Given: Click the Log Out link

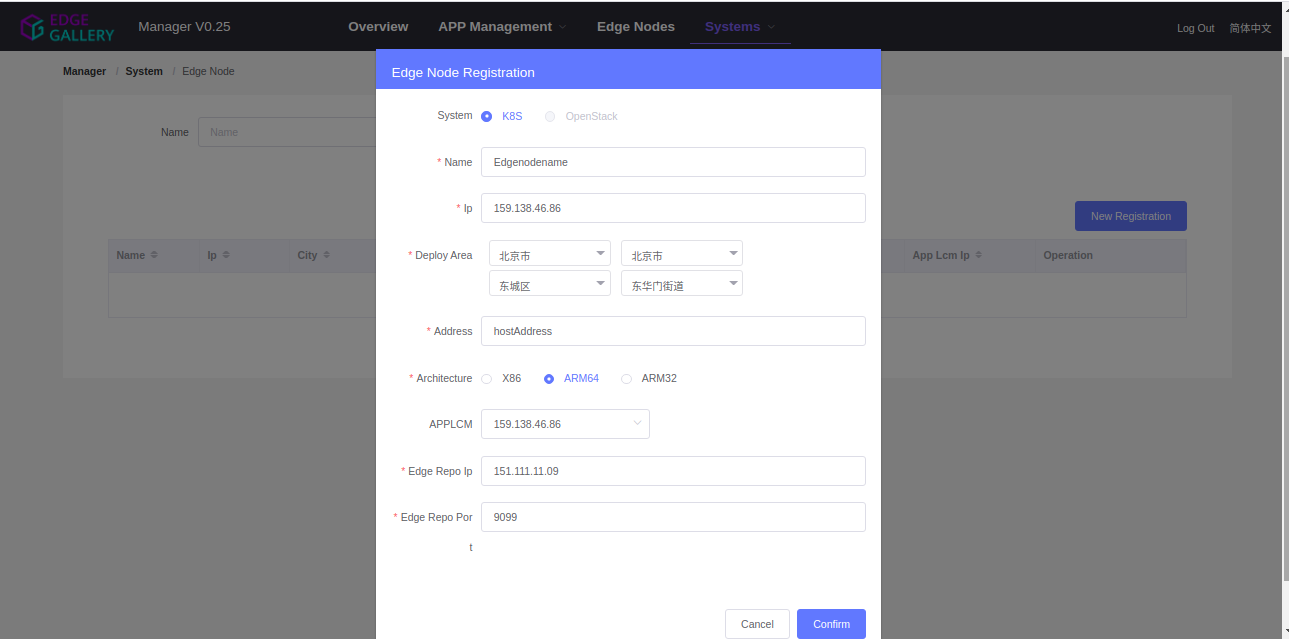Looking at the screenshot, I should (1196, 28).
